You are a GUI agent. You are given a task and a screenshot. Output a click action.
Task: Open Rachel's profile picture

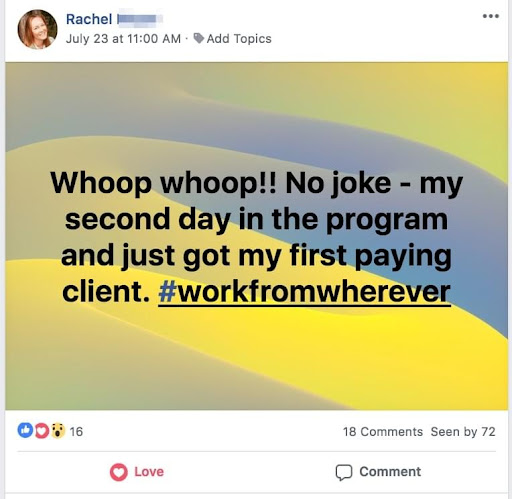tap(37, 29)
